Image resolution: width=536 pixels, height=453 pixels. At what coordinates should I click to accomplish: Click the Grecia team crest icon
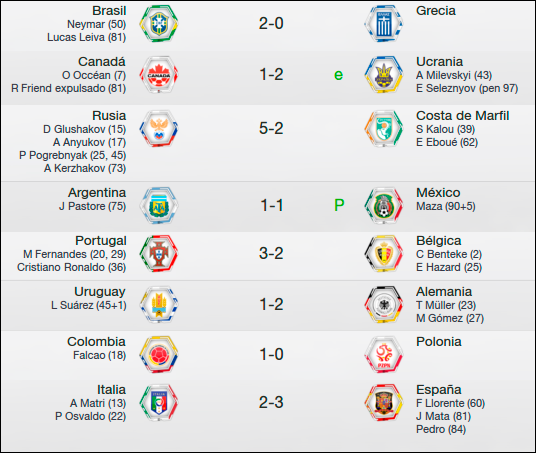click(384, 24)
